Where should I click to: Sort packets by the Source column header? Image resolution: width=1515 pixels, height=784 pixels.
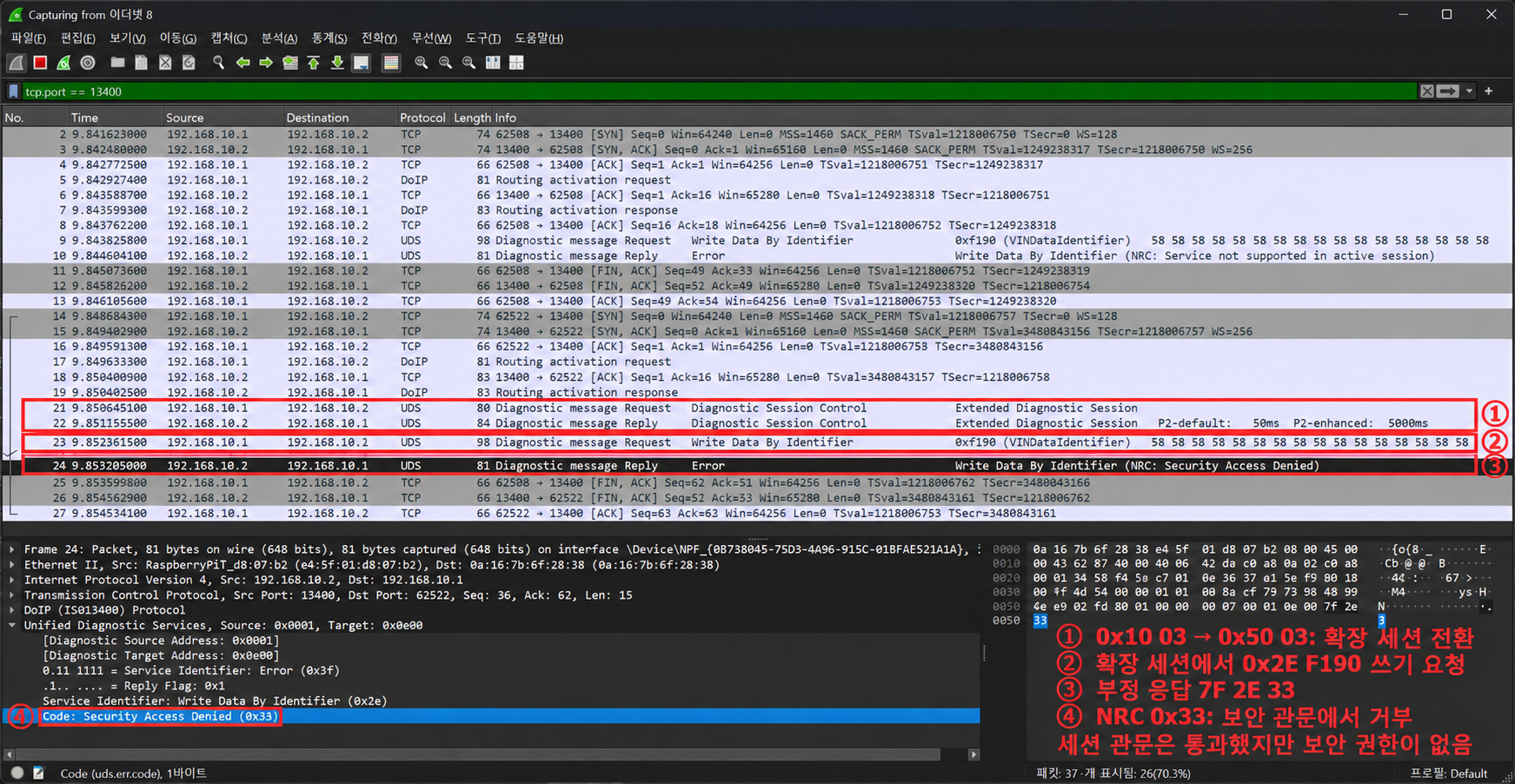click(x=223, y=117)
